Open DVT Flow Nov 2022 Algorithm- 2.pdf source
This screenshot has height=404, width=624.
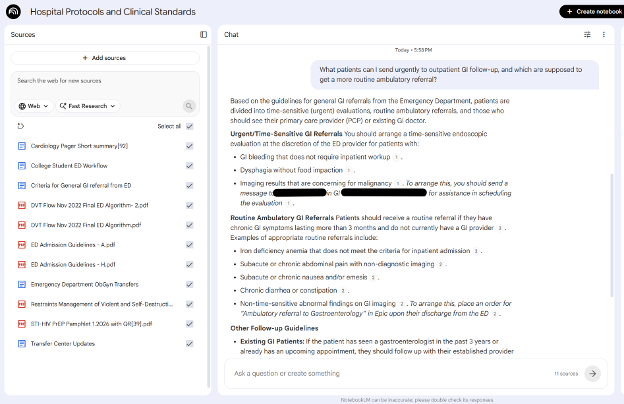click(x=90, y=205)
